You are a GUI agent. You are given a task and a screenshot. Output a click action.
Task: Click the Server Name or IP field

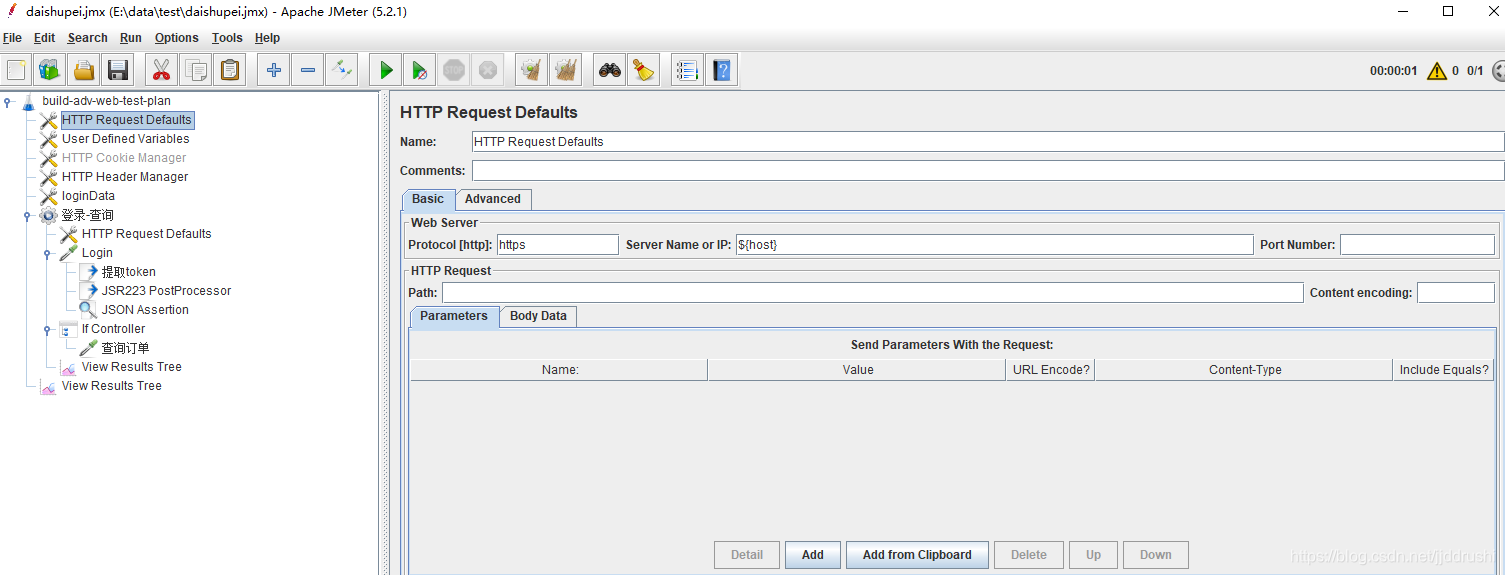994,245
